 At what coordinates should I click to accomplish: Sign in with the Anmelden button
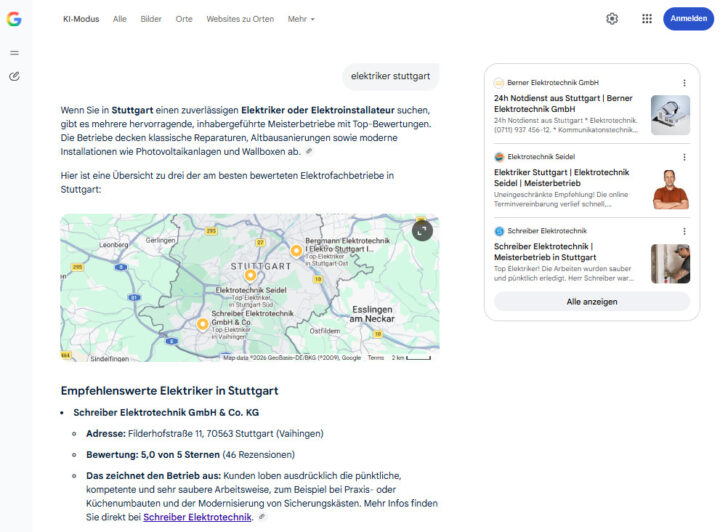coord(688,19)
